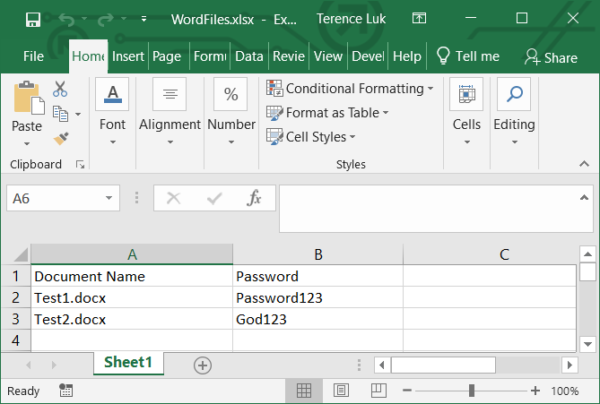Switch to Page Layout view
Image resolution: width=600 pixels, height=404 pixels.
click(341, 391)
